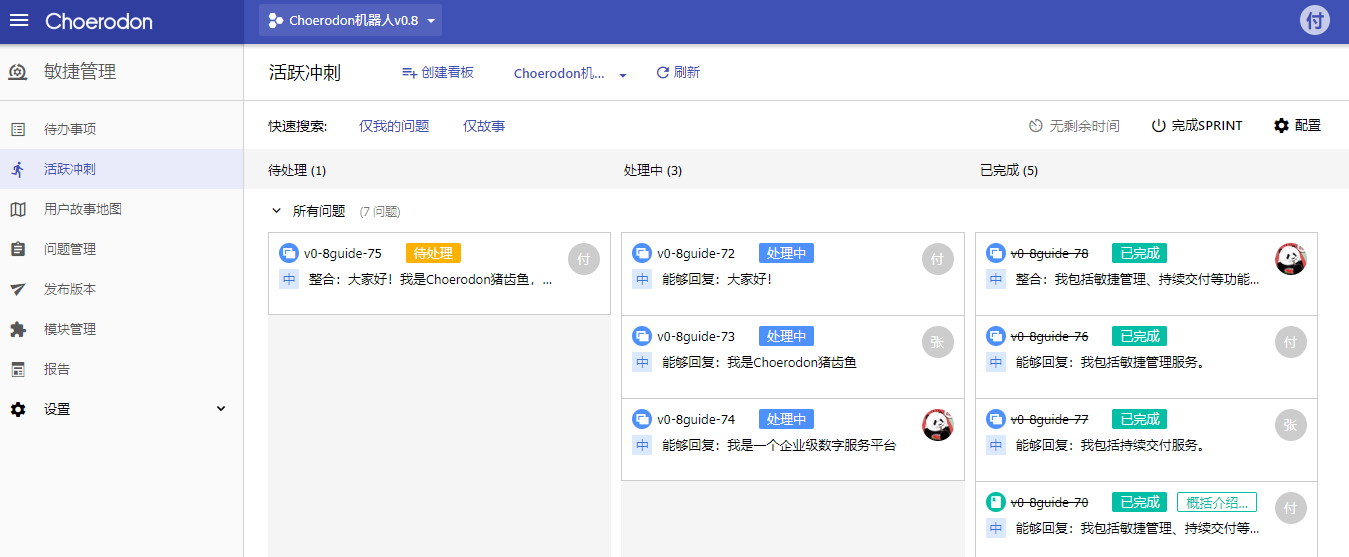Open the board selector dropdown arrow
1349x557 pixels.
[x=622, y=75]
